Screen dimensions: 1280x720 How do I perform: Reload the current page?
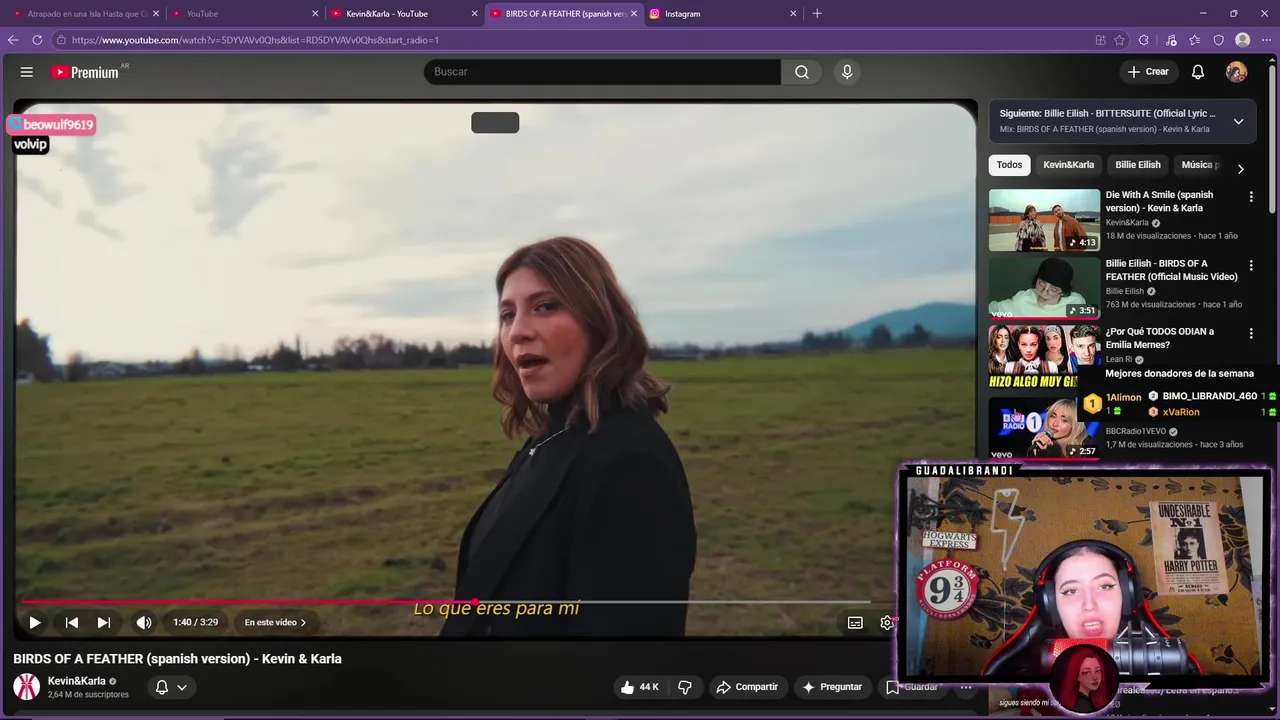[x=37, y=40]
